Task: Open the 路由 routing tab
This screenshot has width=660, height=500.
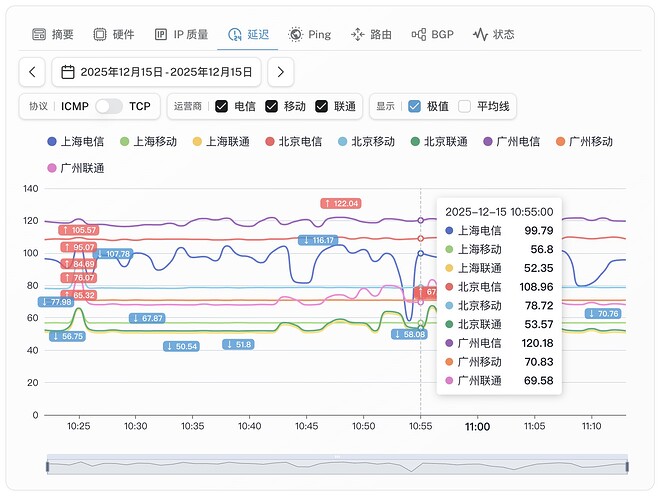Action: [371, 35]
